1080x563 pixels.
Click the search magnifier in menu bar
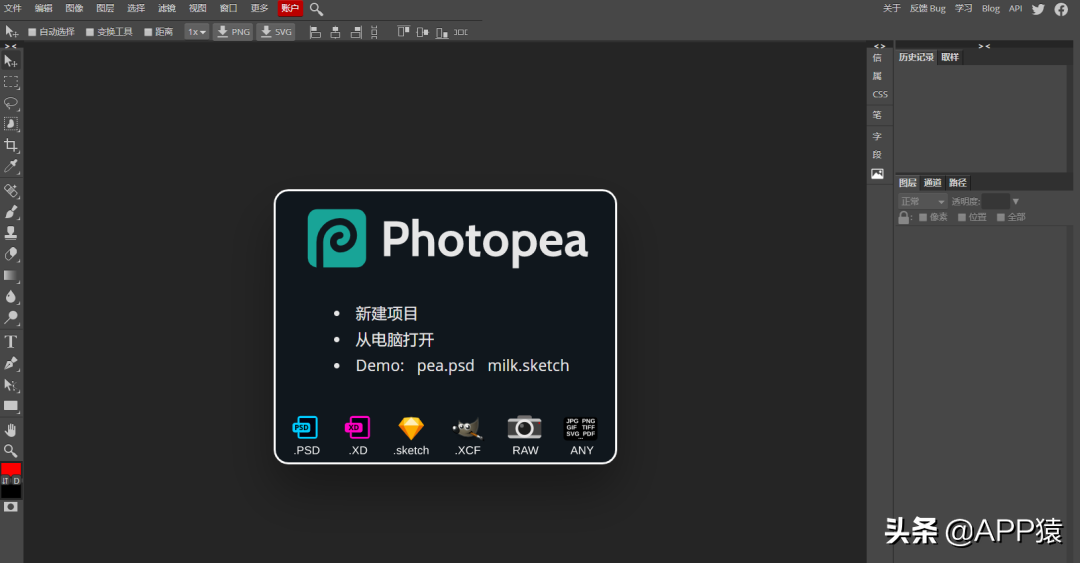[x=316, y=9]
